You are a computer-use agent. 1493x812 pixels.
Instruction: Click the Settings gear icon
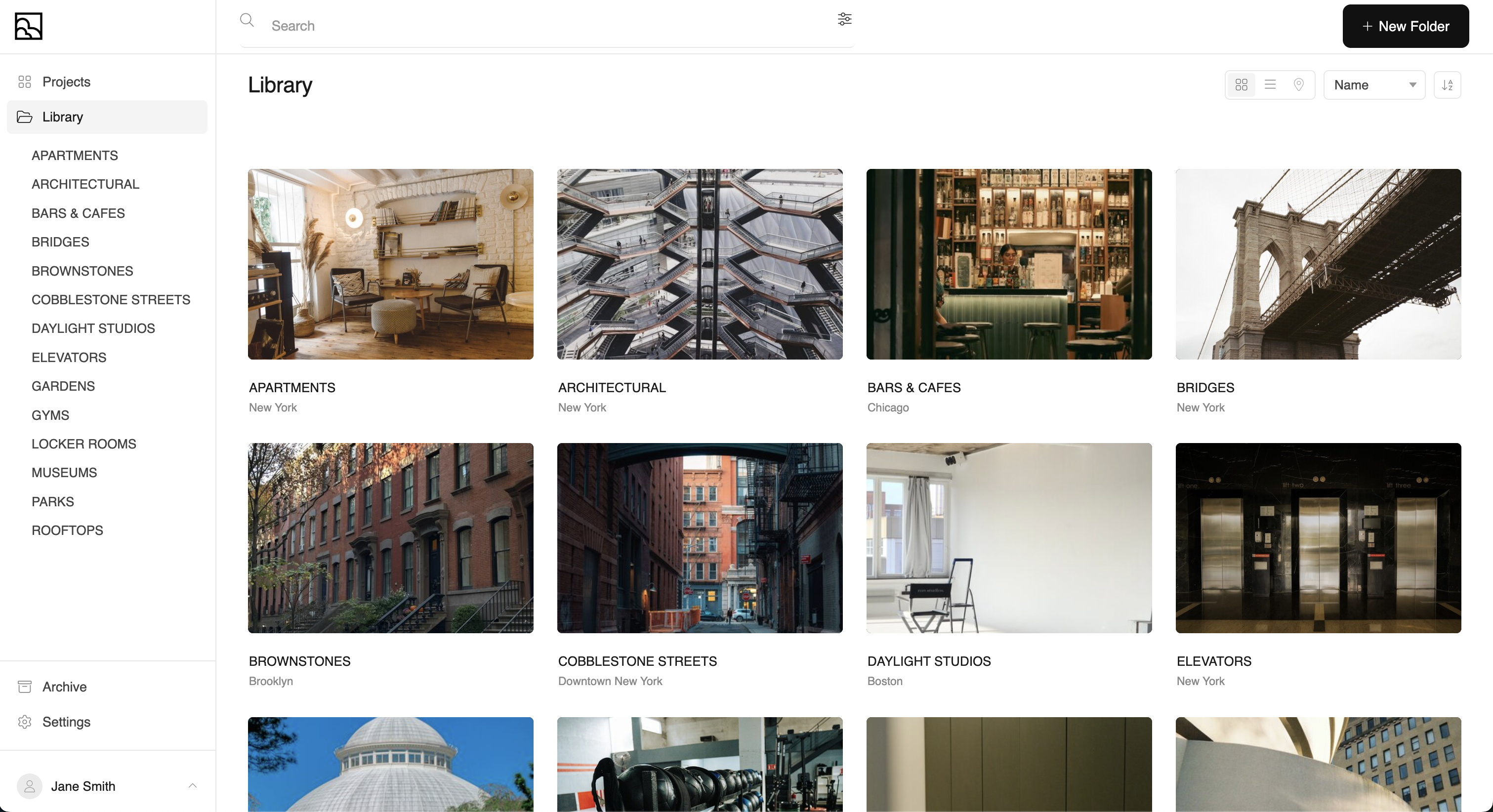click(24, 722)
